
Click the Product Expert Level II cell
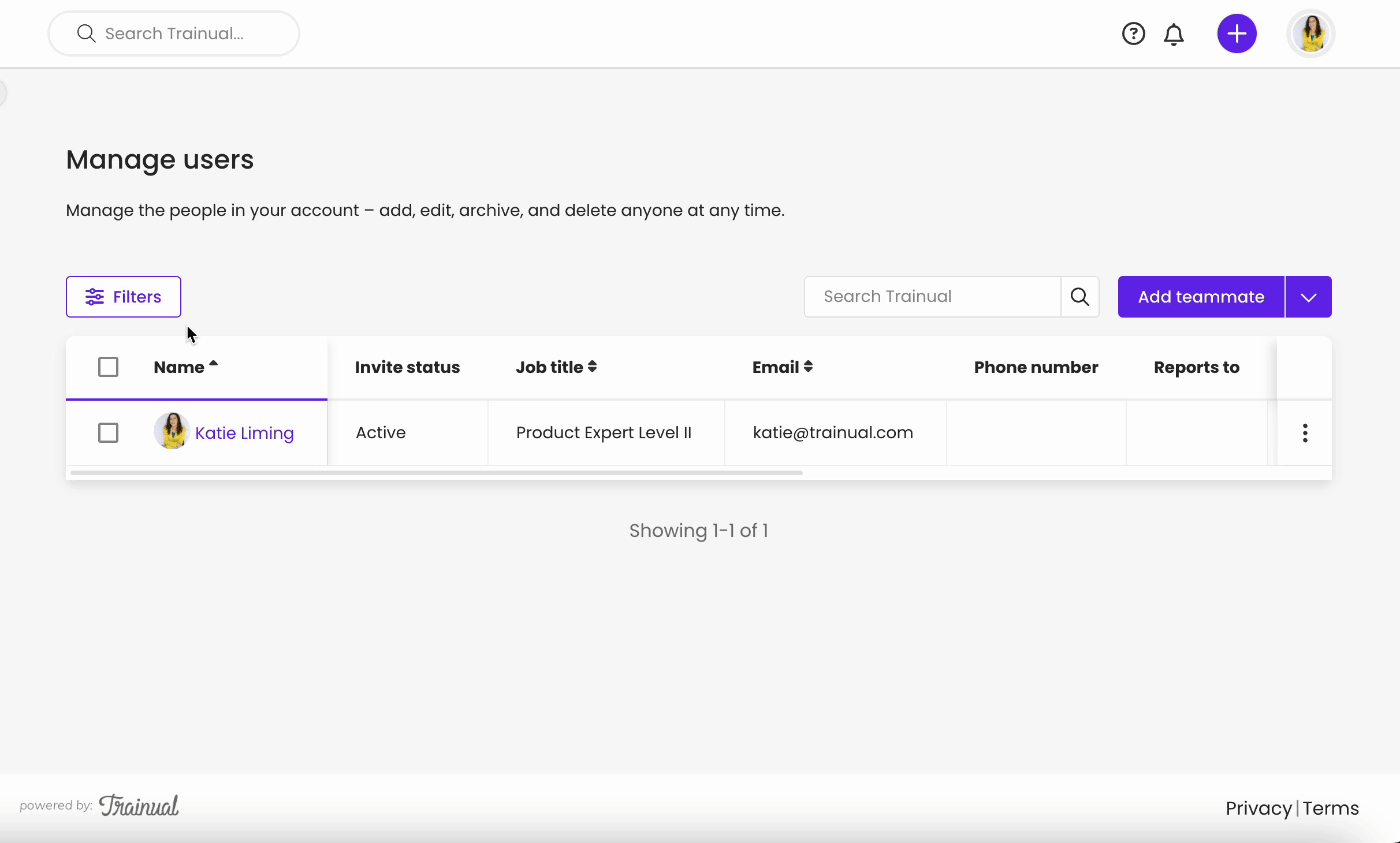coord(606,433)
